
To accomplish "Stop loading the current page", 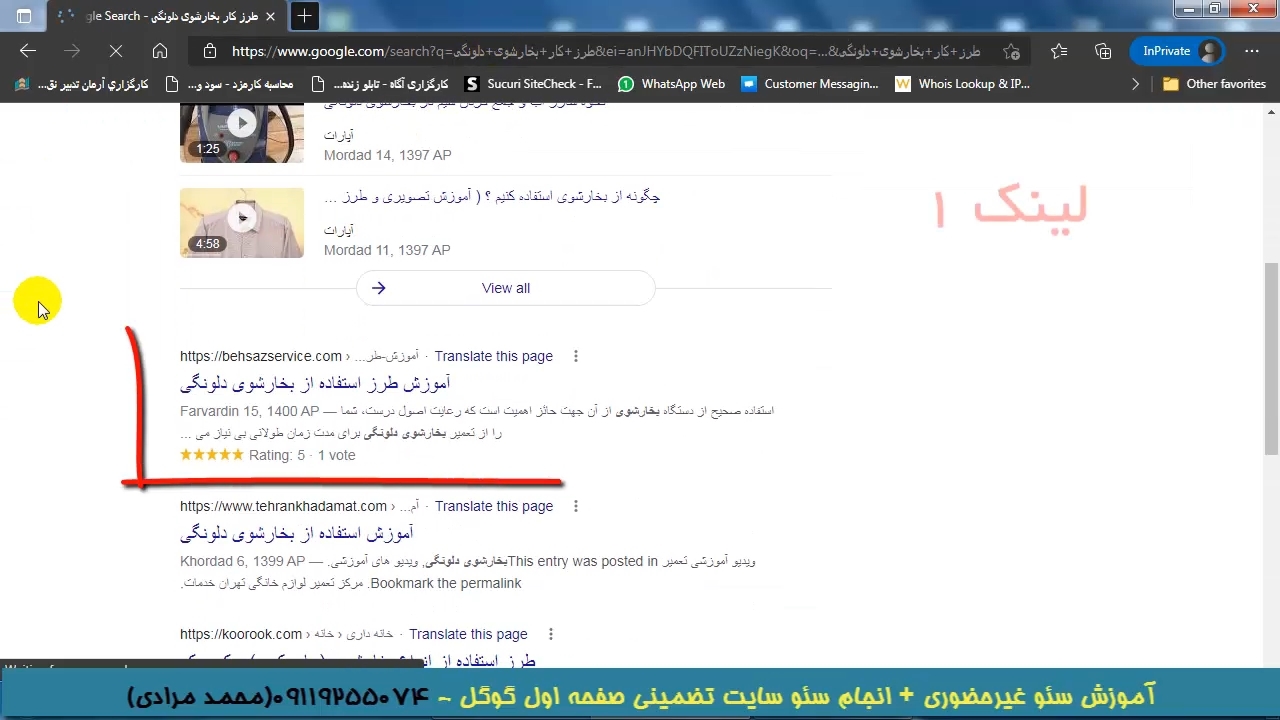I will (115, 51).
